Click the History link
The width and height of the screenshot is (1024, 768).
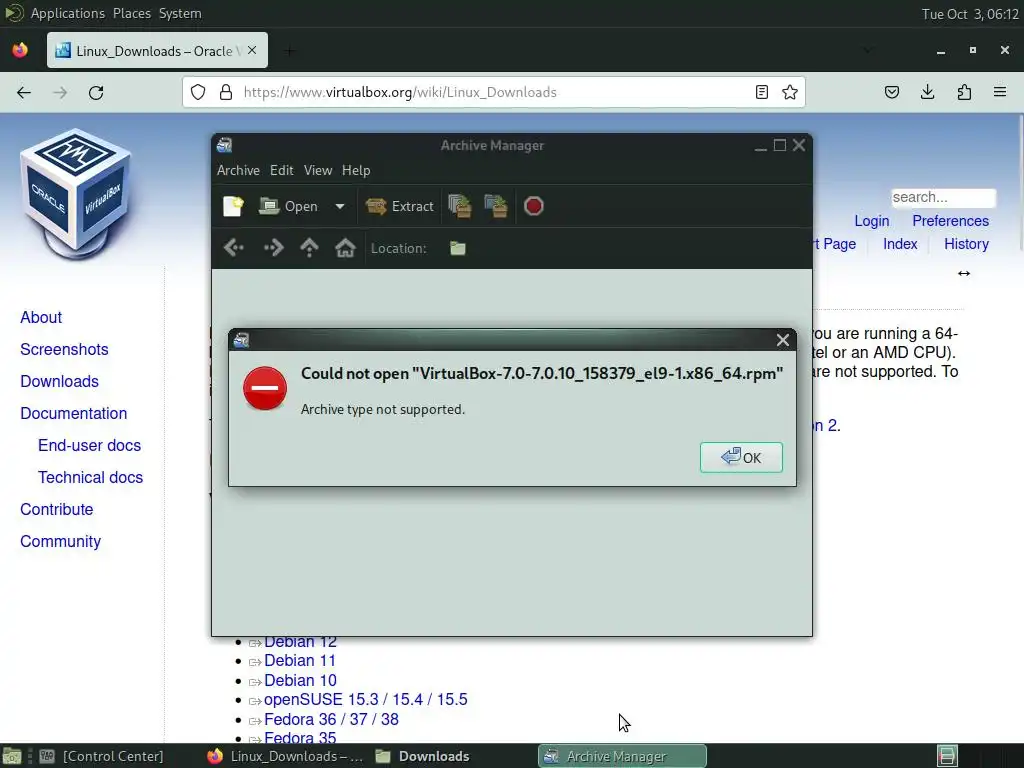pyautogui.click(x=967, y=244)
